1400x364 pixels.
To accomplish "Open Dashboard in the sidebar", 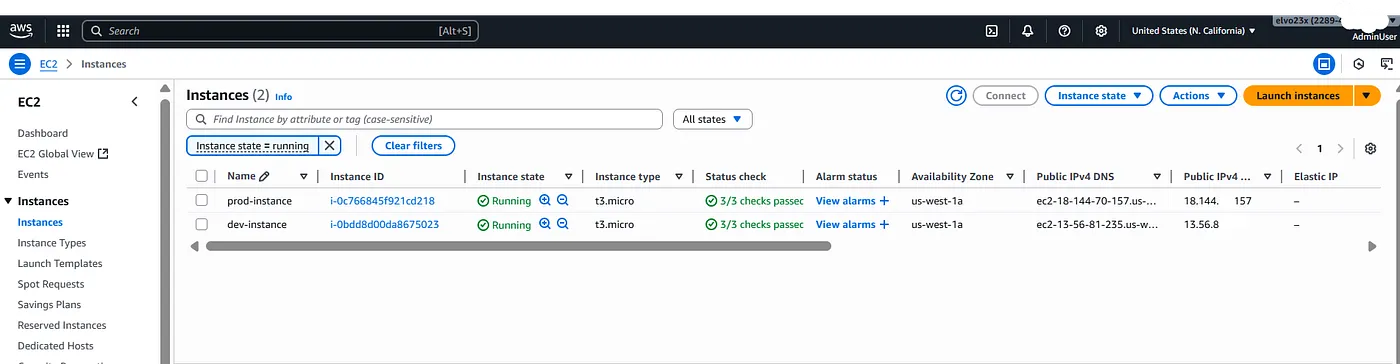I will coord(43,133).
